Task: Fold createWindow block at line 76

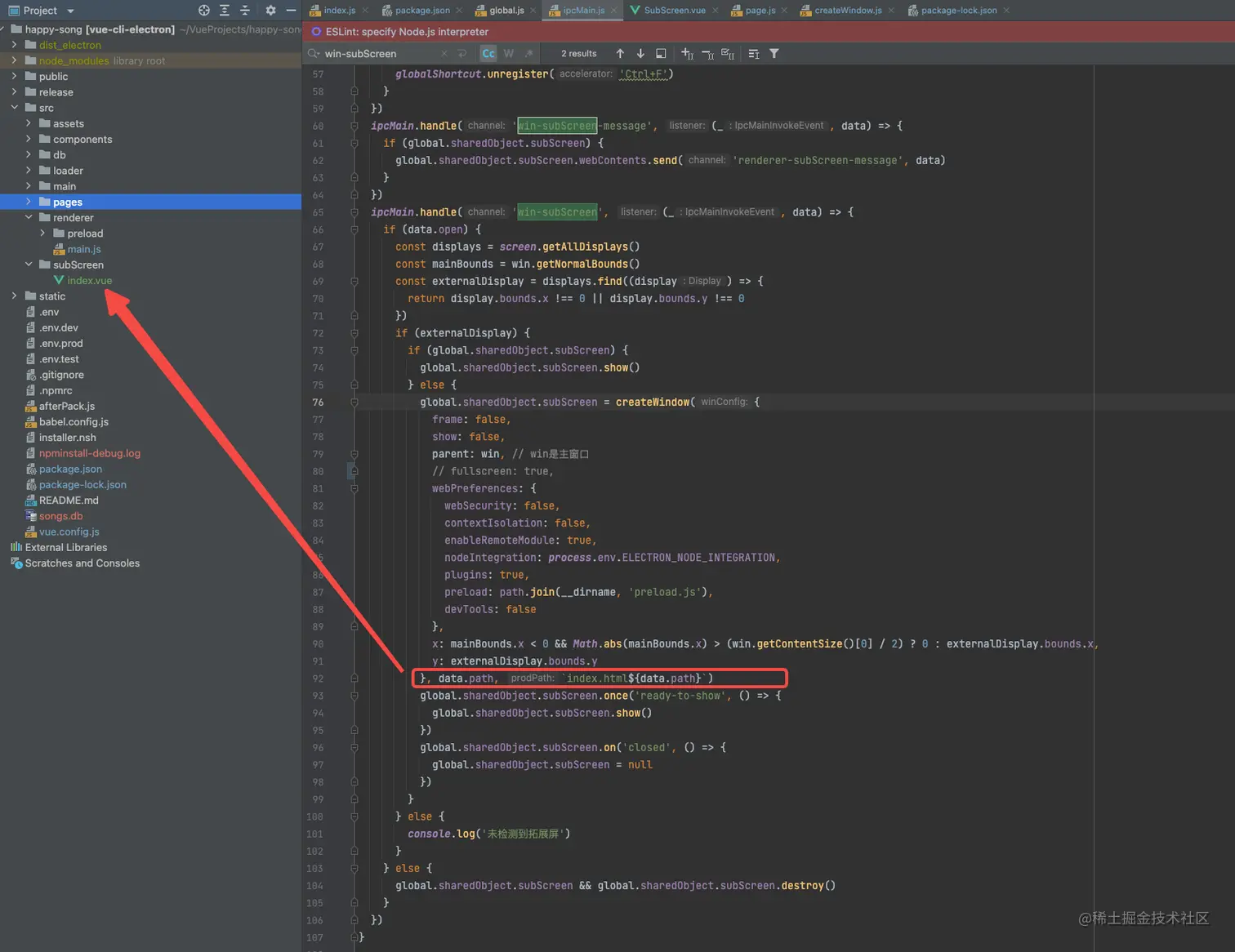Action: coord(354,403)
